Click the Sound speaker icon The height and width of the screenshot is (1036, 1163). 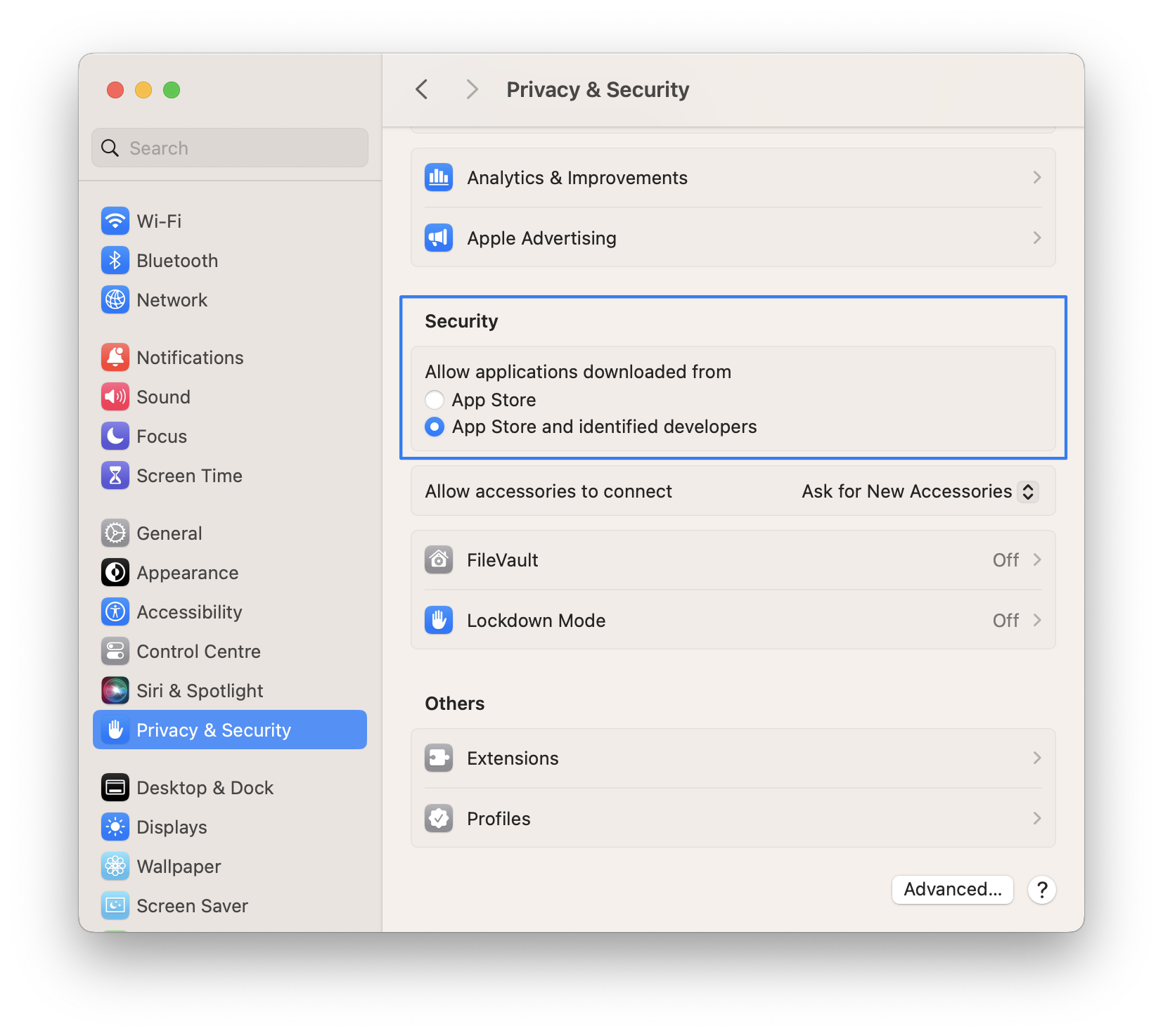click(x=115, y=396)
